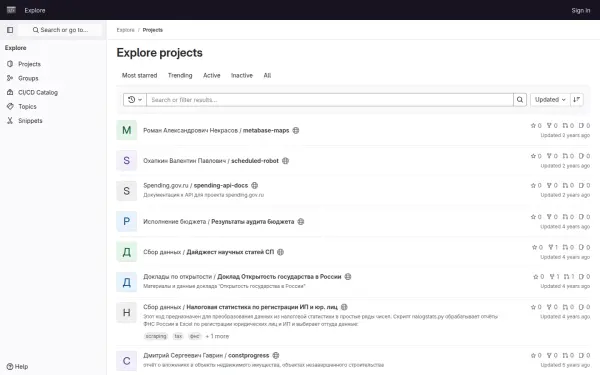Click issues count icon for metabase-maps

[584, 126]
